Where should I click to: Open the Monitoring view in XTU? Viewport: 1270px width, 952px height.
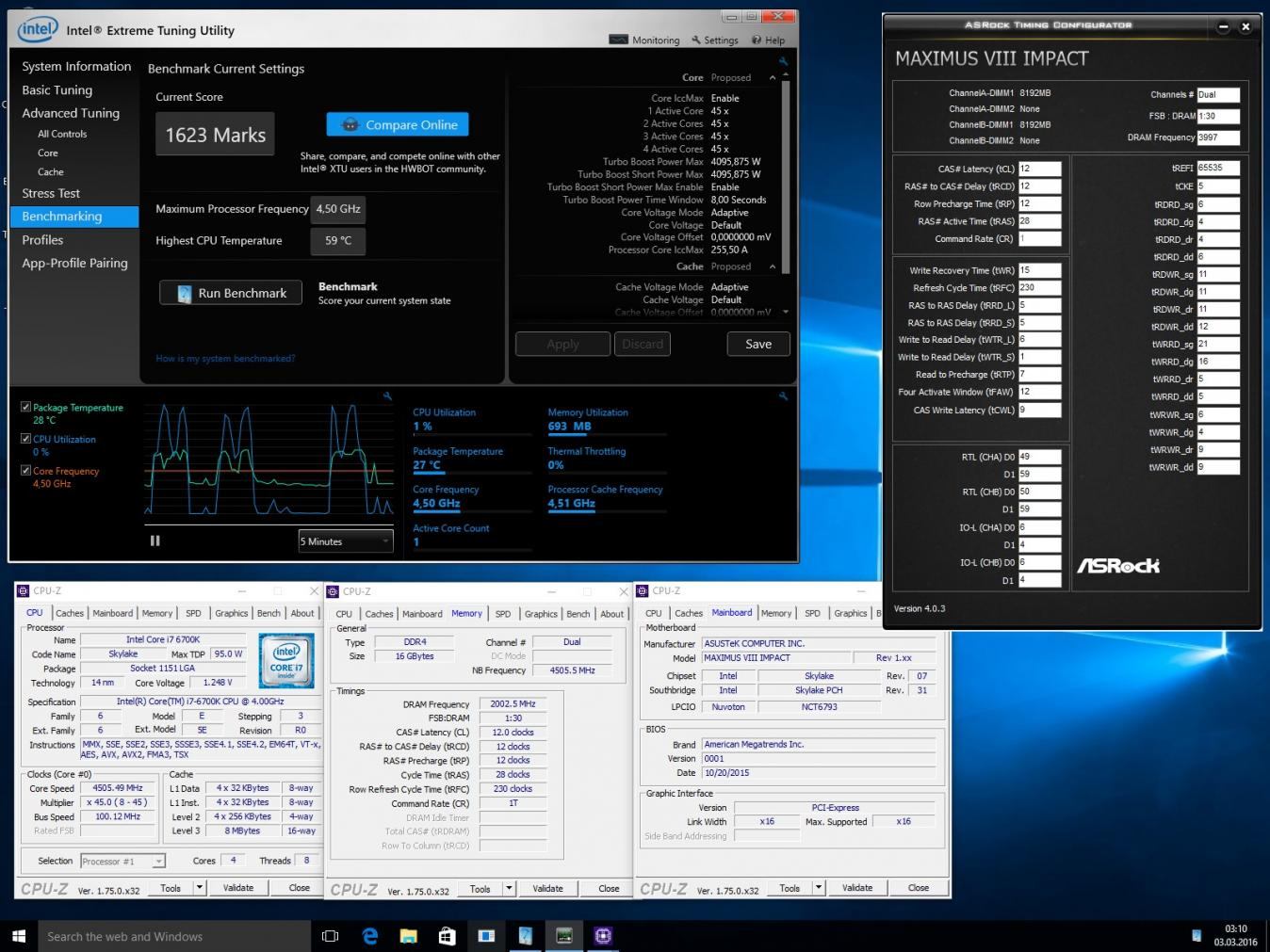click(644, 40)
